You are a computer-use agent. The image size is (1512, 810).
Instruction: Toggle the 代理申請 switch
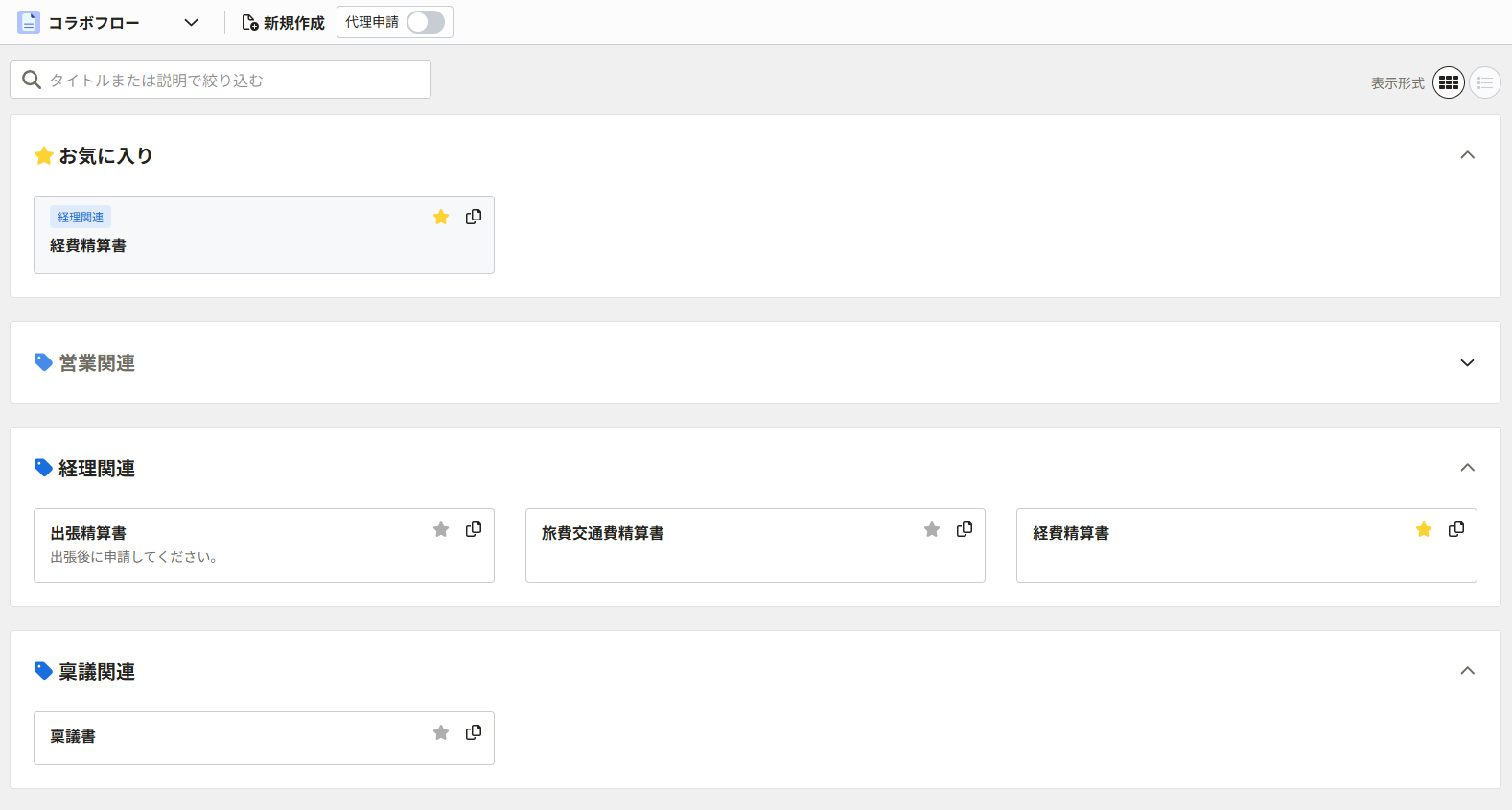pos(426,22)
